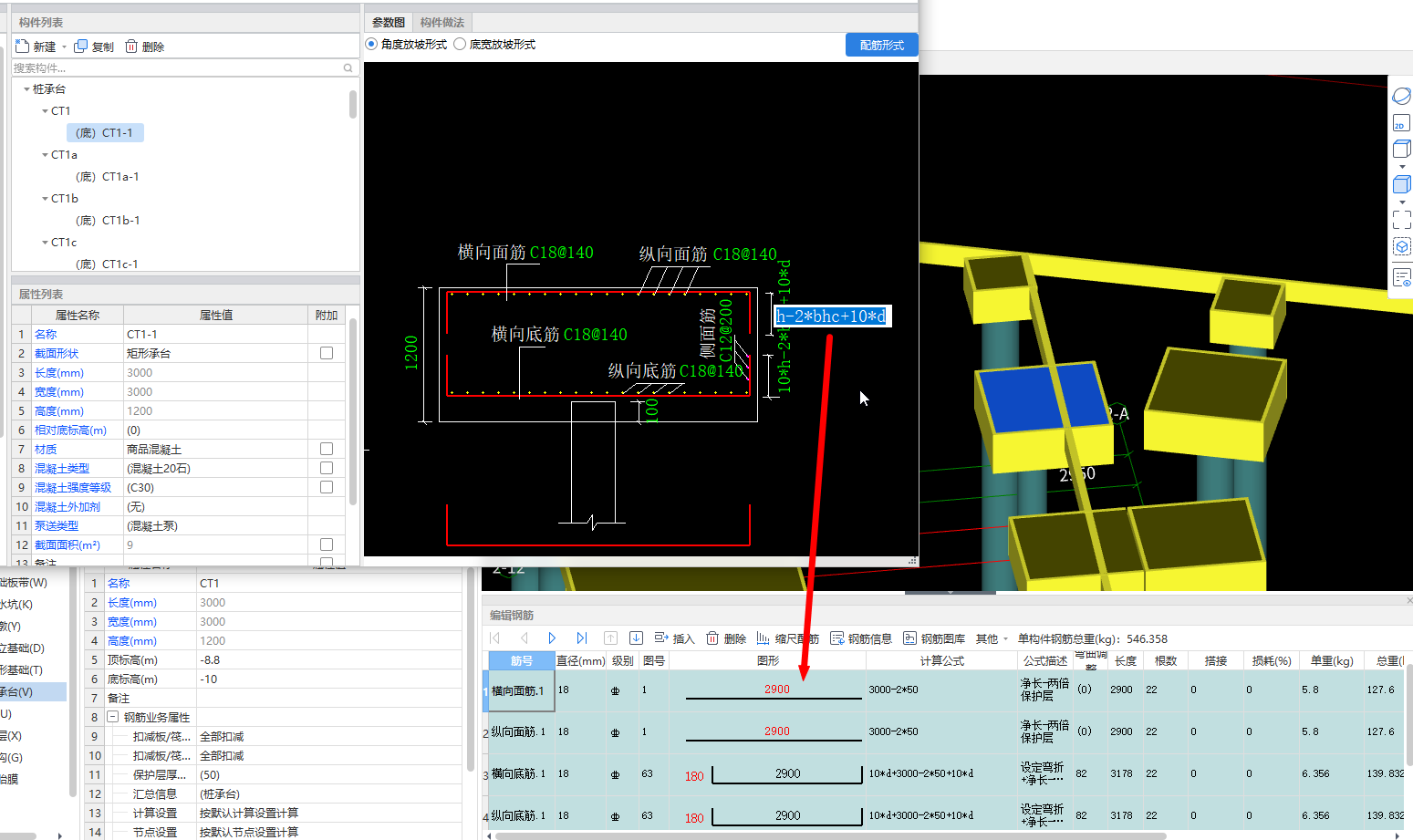Collapse the CT1a tree node

(x=45, y=155)
